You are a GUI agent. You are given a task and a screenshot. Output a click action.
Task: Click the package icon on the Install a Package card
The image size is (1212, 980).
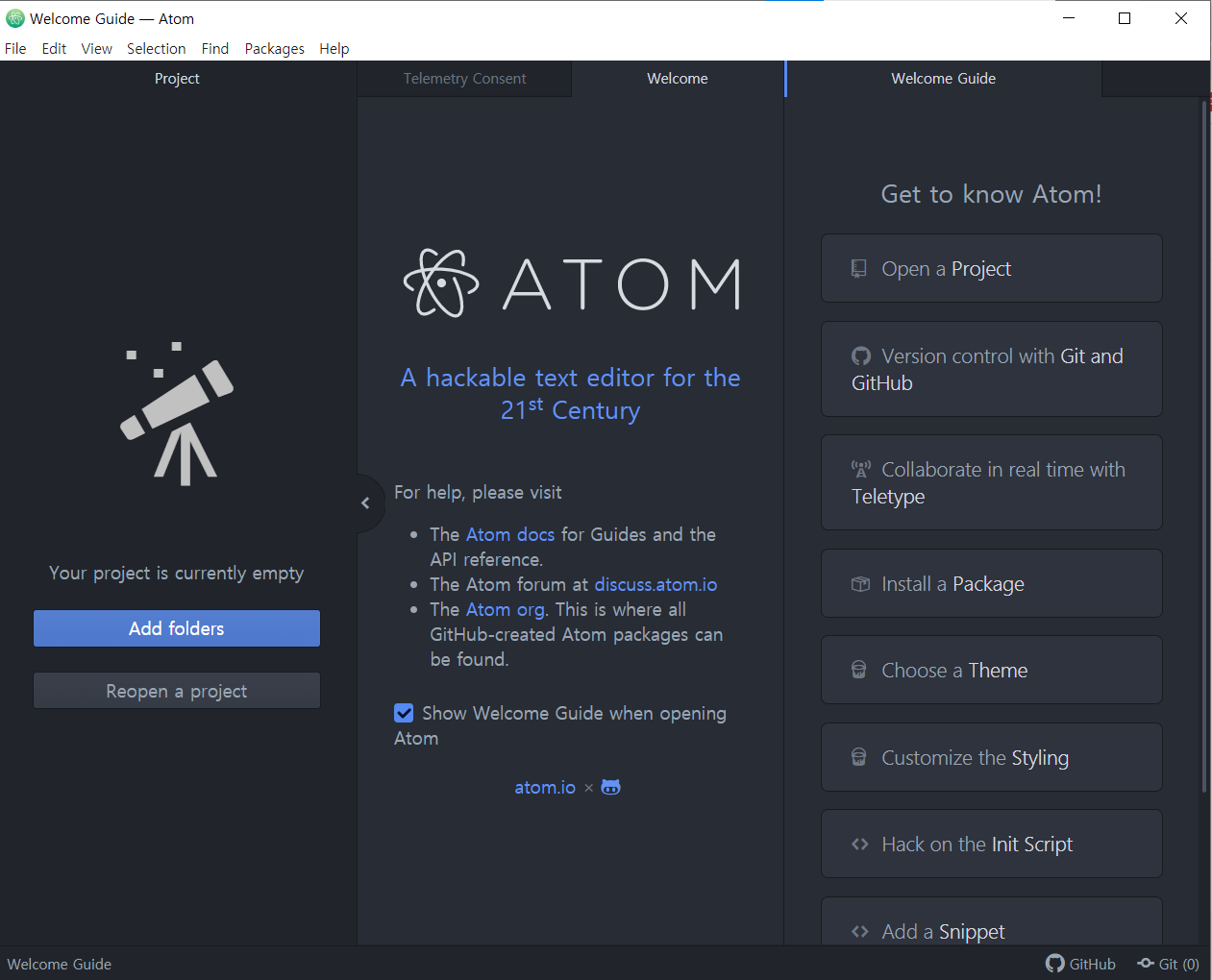860,584
